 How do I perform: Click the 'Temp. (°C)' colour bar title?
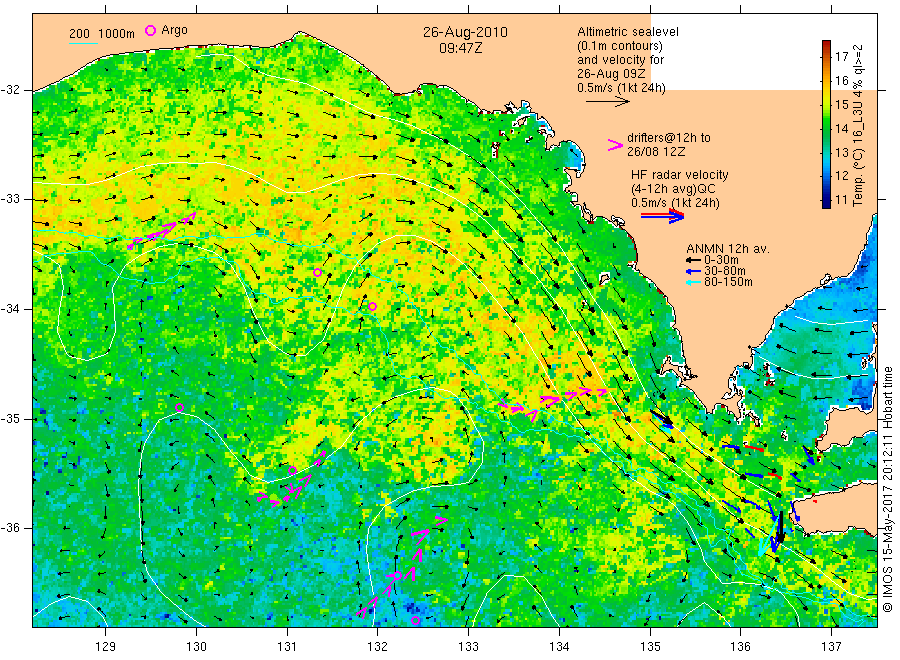(858, 125)
